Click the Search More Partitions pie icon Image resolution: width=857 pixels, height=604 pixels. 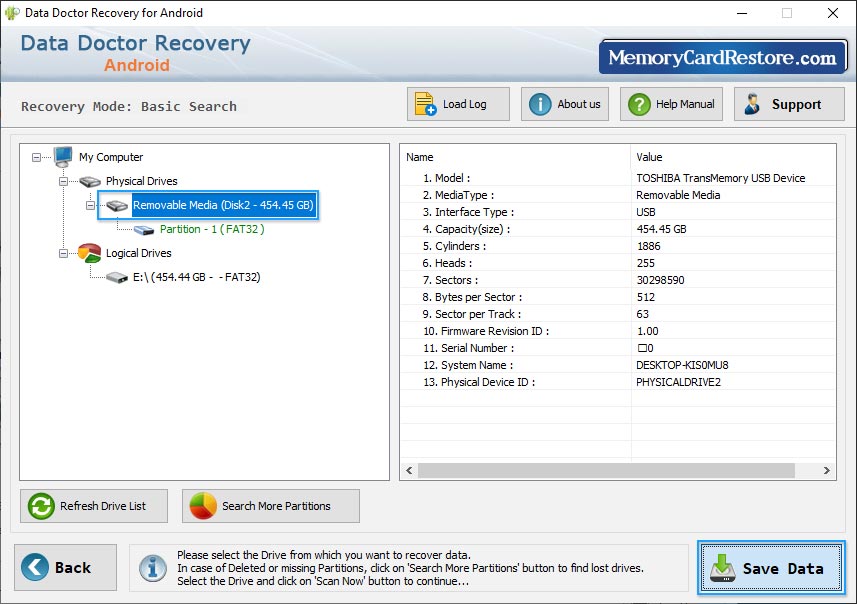(203, 506)
